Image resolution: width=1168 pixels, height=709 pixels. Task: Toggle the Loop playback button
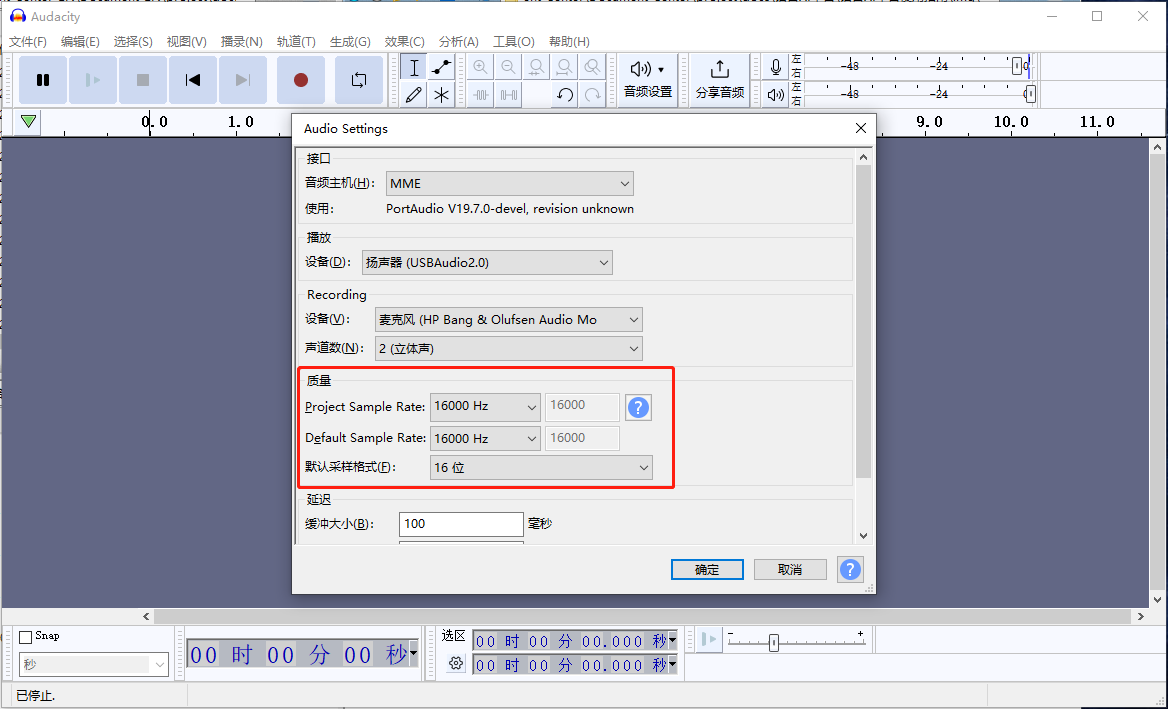358,80
